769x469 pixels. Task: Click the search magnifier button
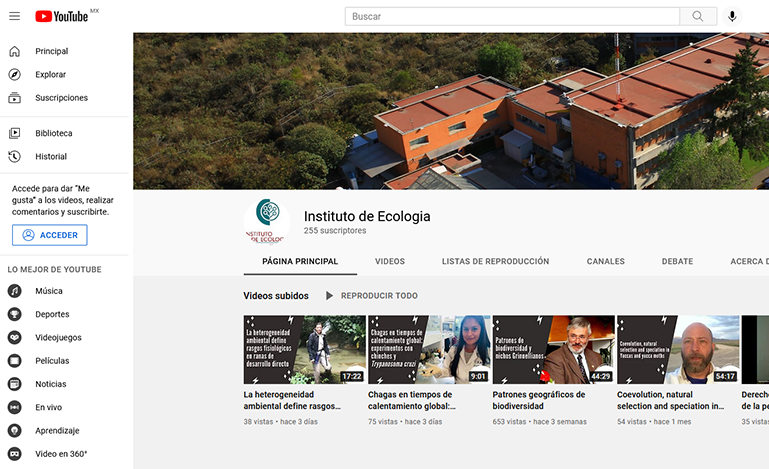698,16
